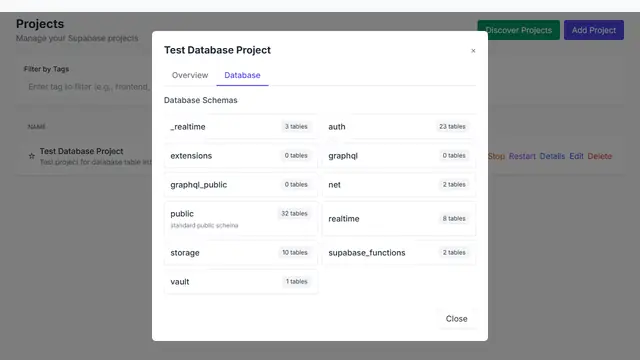This screenshot has height=360, width=640.
Task: Close the dialog with the X icon
Action: [x=473, y=51]
